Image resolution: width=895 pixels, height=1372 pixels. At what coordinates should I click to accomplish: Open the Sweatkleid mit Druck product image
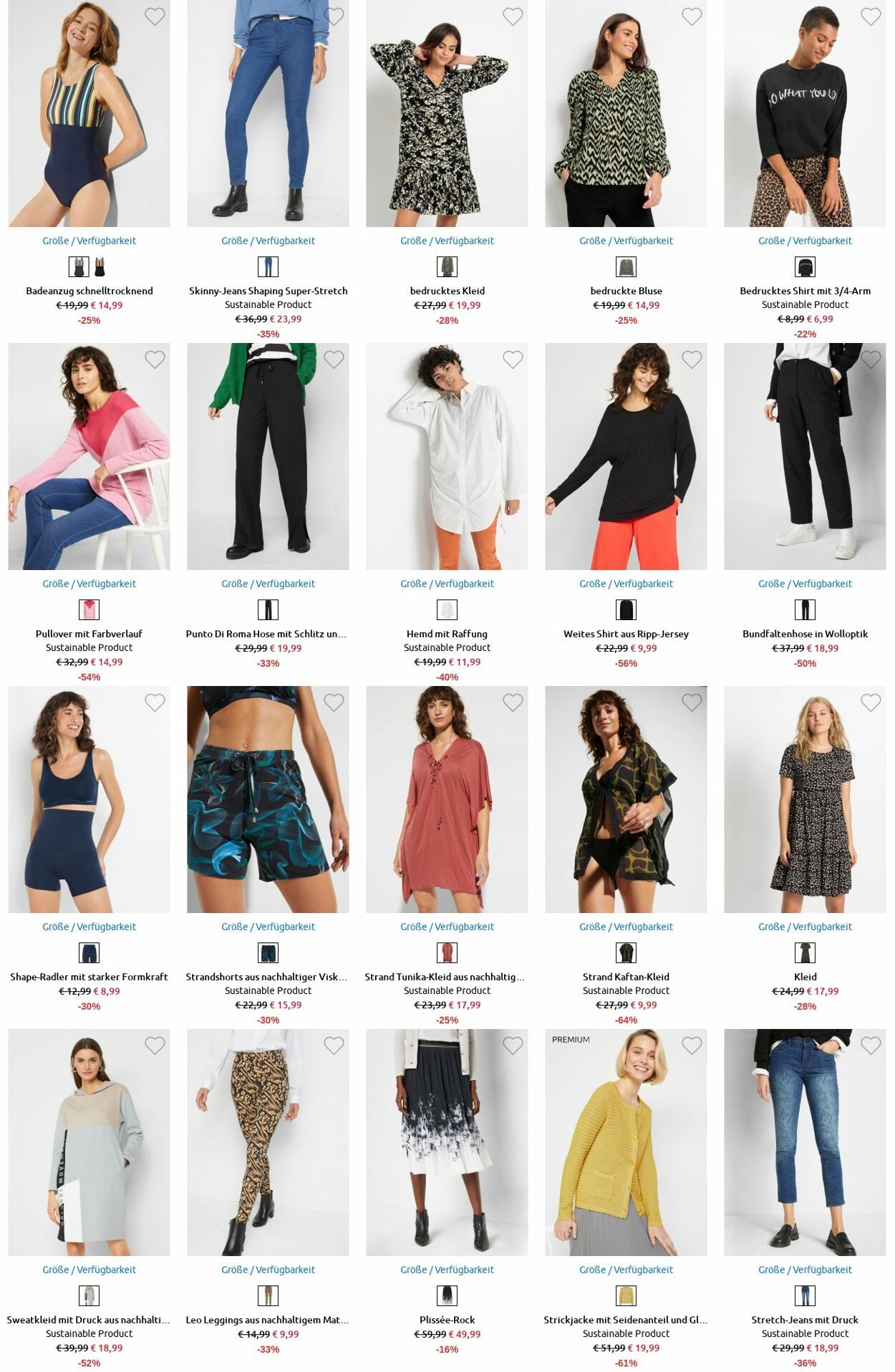pos(89,1142)
